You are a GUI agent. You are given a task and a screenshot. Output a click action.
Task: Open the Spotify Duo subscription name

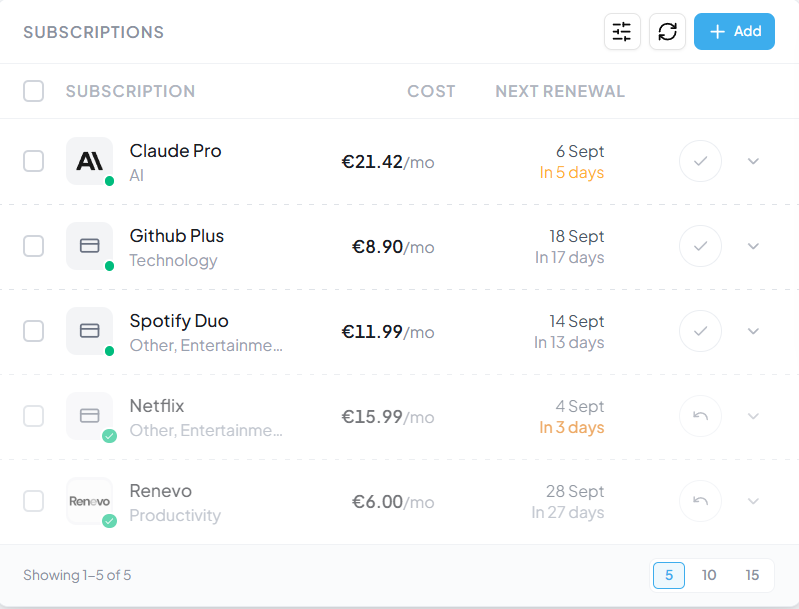179,321
